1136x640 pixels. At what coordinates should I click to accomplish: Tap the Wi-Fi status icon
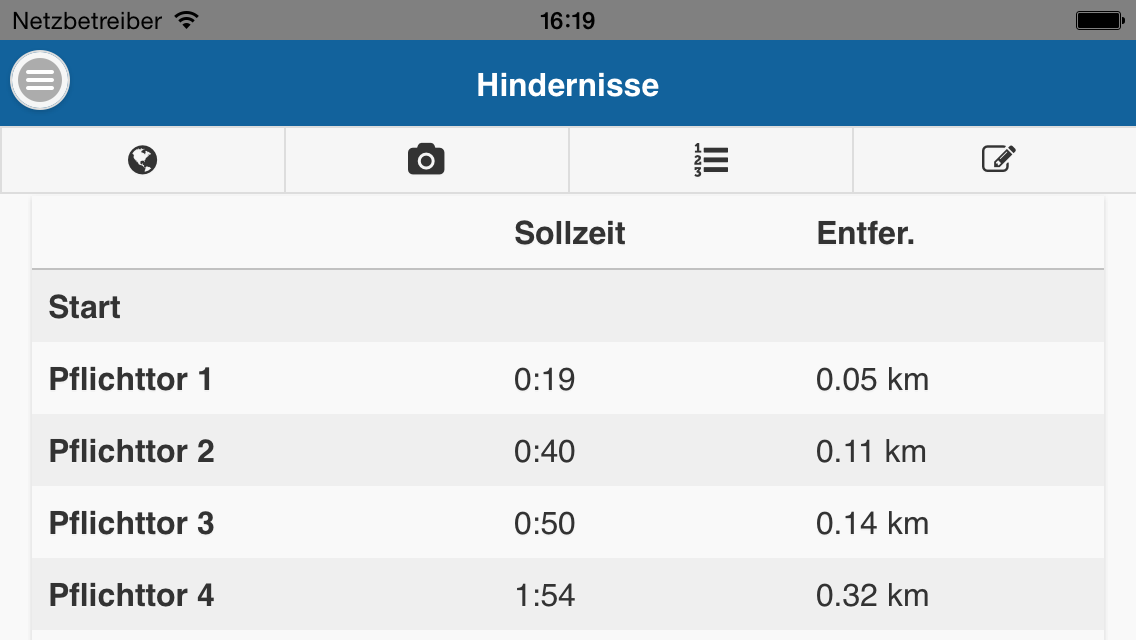(186, 20)
